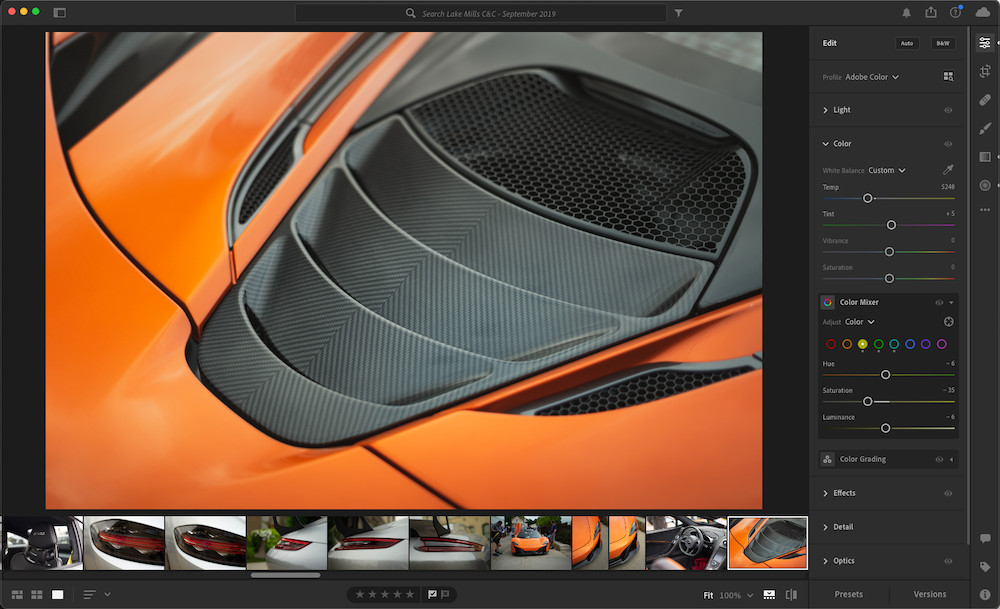
Task: Click the sort order icon
Action: click(x=89, y=594)
